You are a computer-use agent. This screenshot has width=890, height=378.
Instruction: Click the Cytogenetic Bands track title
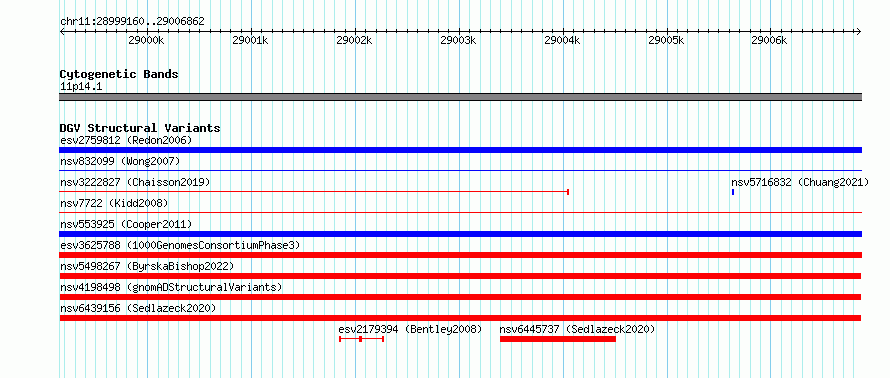pyautogui.click(x=119, y=74)
